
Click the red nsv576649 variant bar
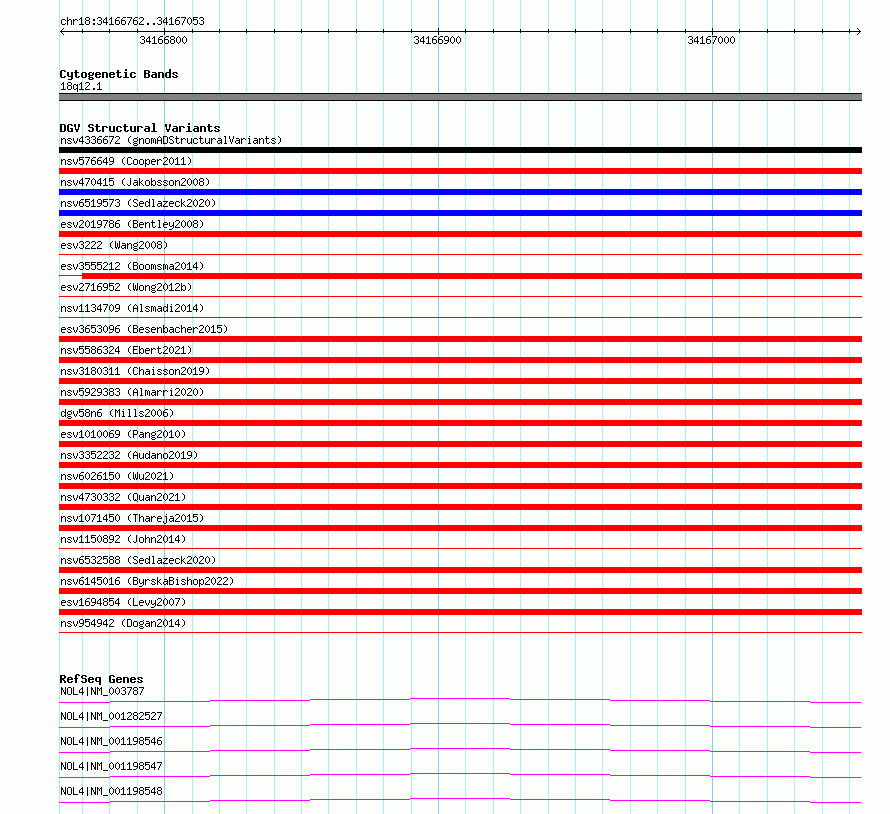(x=460, y=171)
